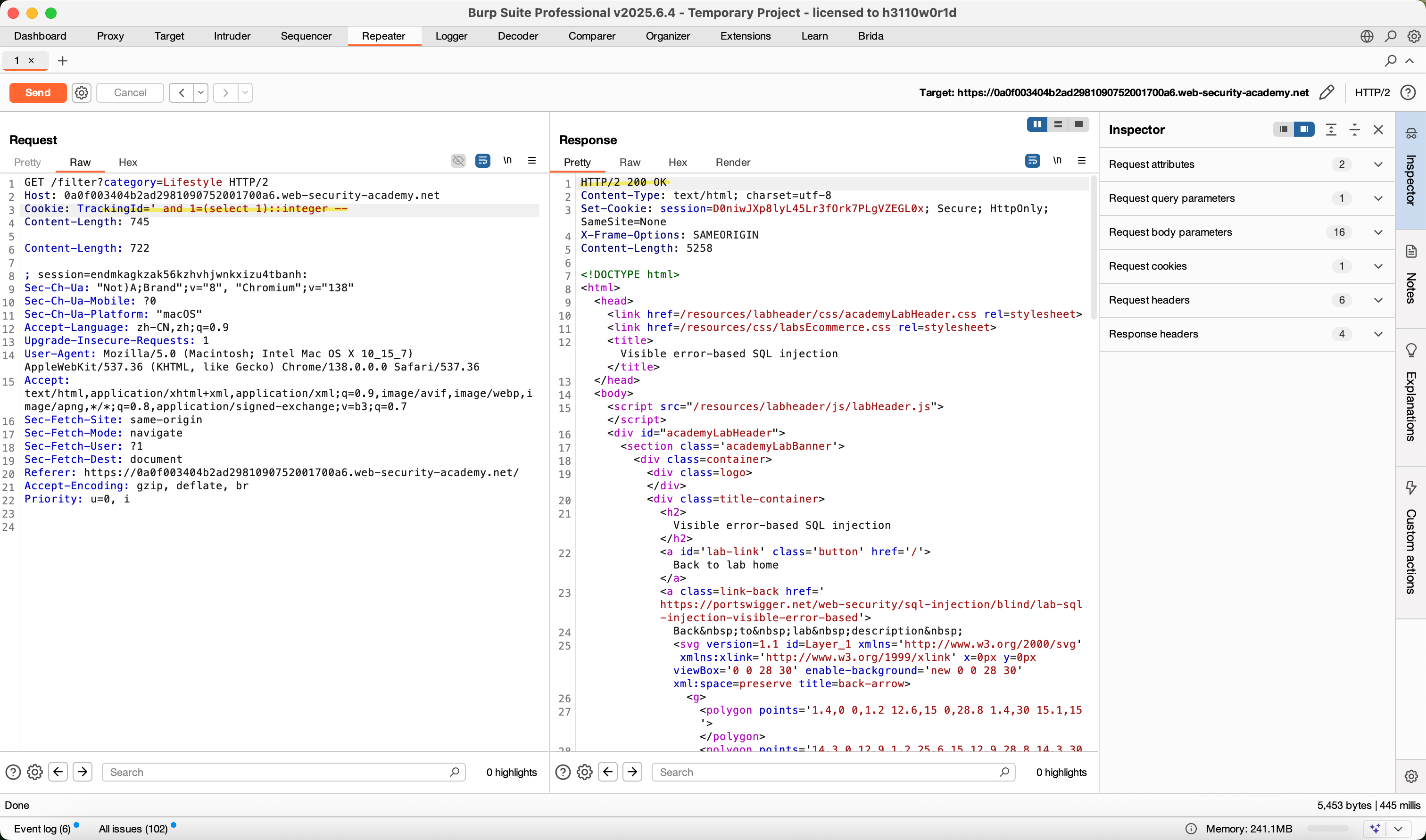Expand Request cookies section
1426x840 pixels.
tap(1246, 266)
